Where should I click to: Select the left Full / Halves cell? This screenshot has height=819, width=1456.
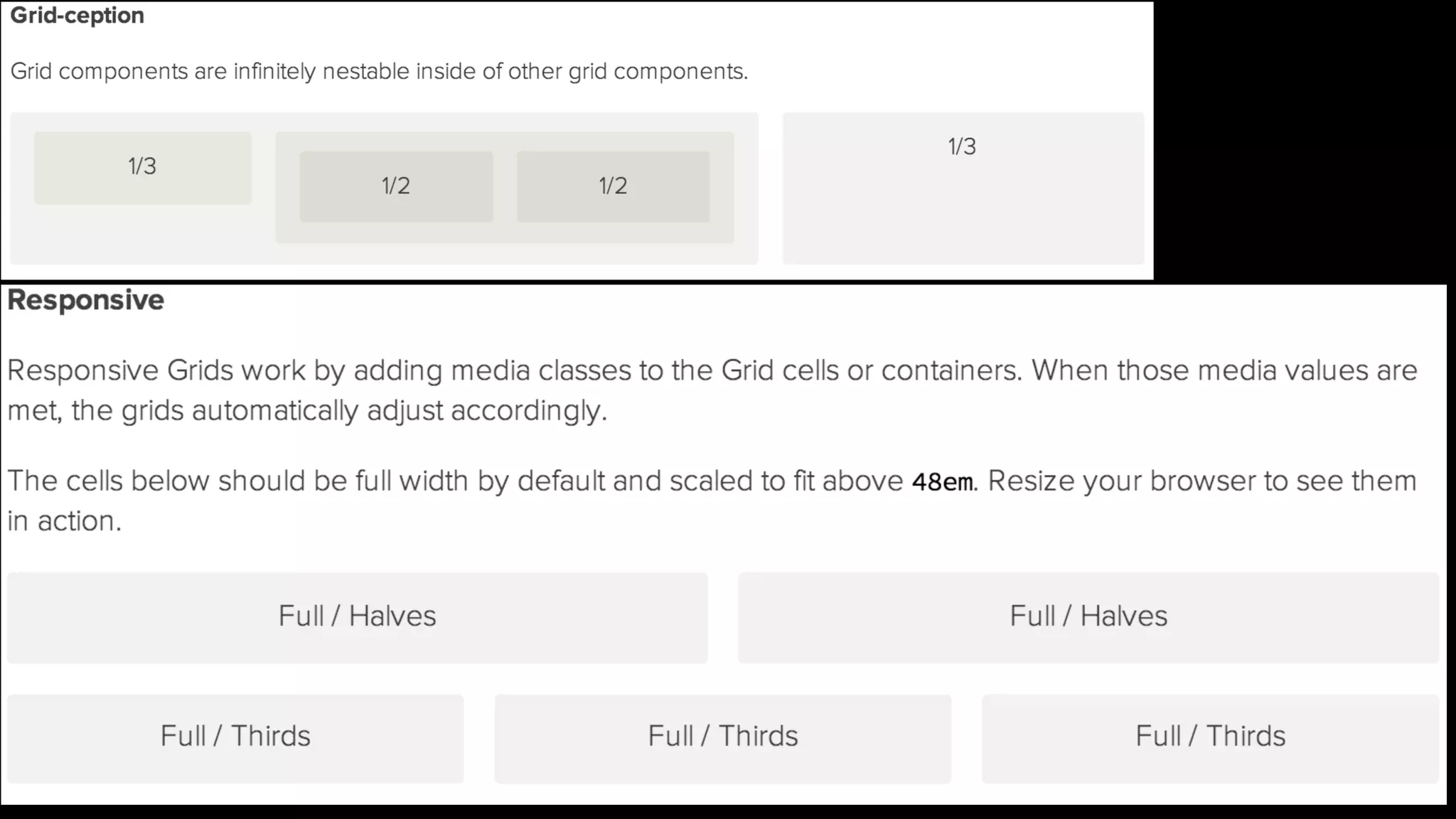[357, 616]
